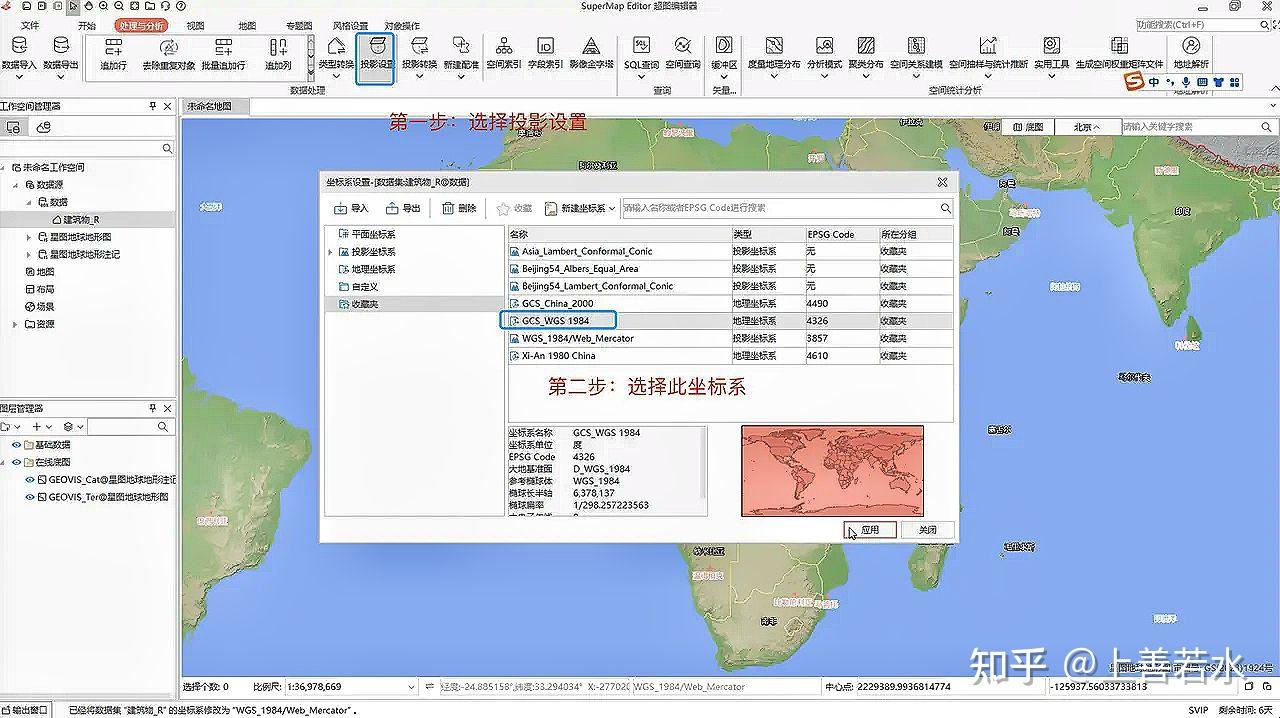This screenshot has width=1280, height=718.
Task: Open the SQL查询 query tool
Action: coord(640,57)
